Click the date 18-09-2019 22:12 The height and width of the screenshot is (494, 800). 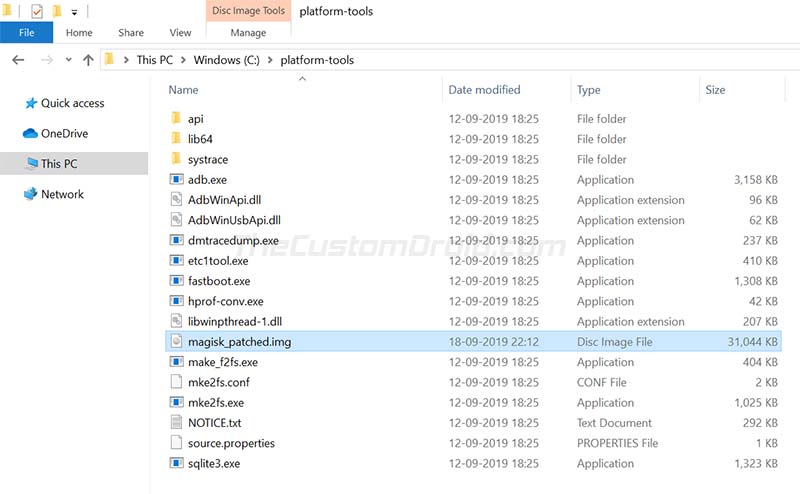[494, 342]
